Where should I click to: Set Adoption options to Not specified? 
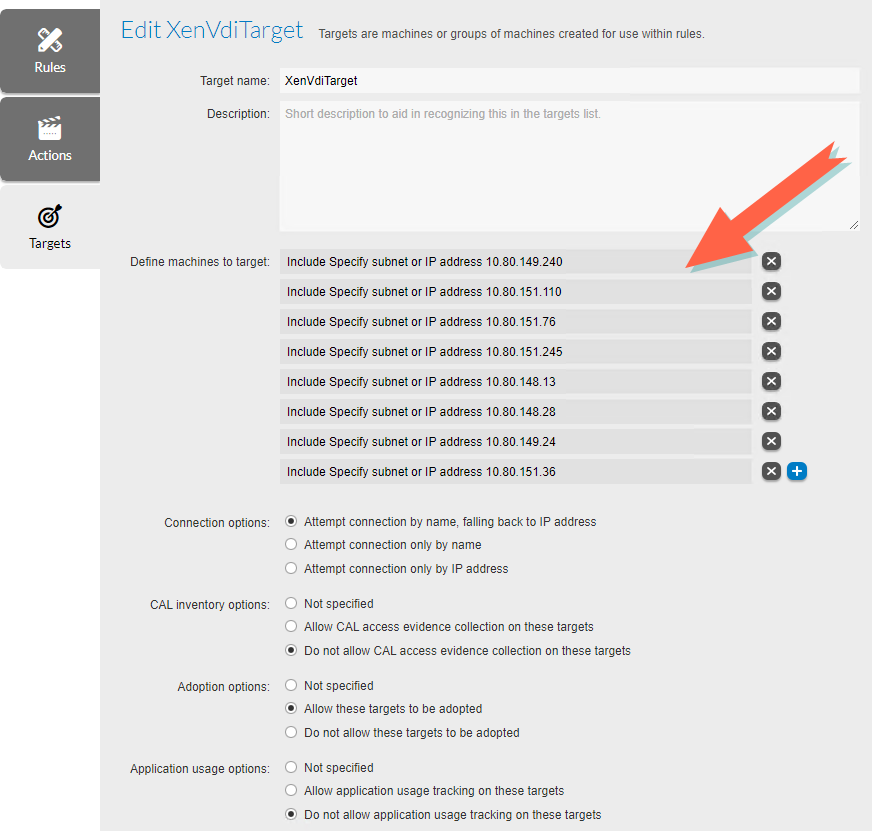point(290,685)
